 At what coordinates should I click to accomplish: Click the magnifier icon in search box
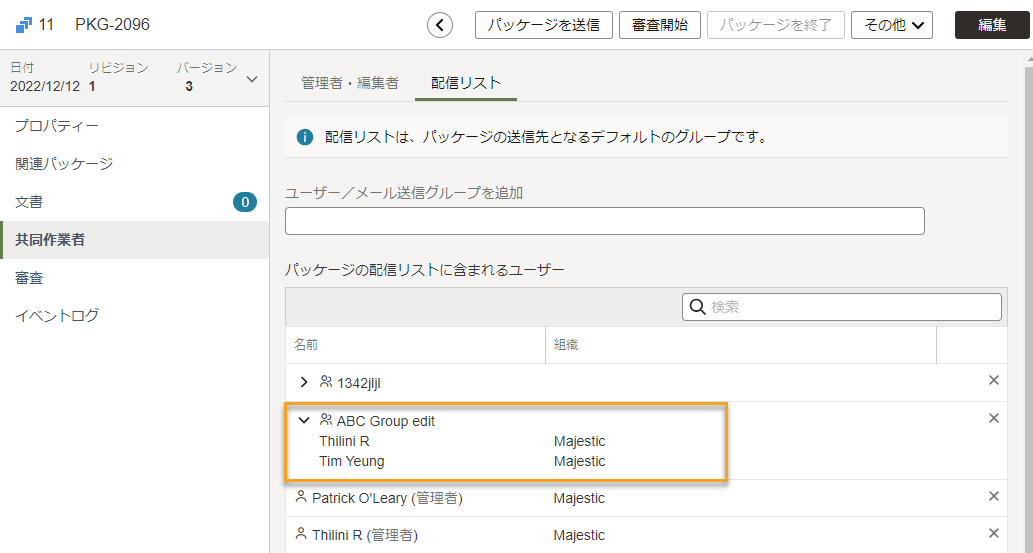[x=697, y=307]
